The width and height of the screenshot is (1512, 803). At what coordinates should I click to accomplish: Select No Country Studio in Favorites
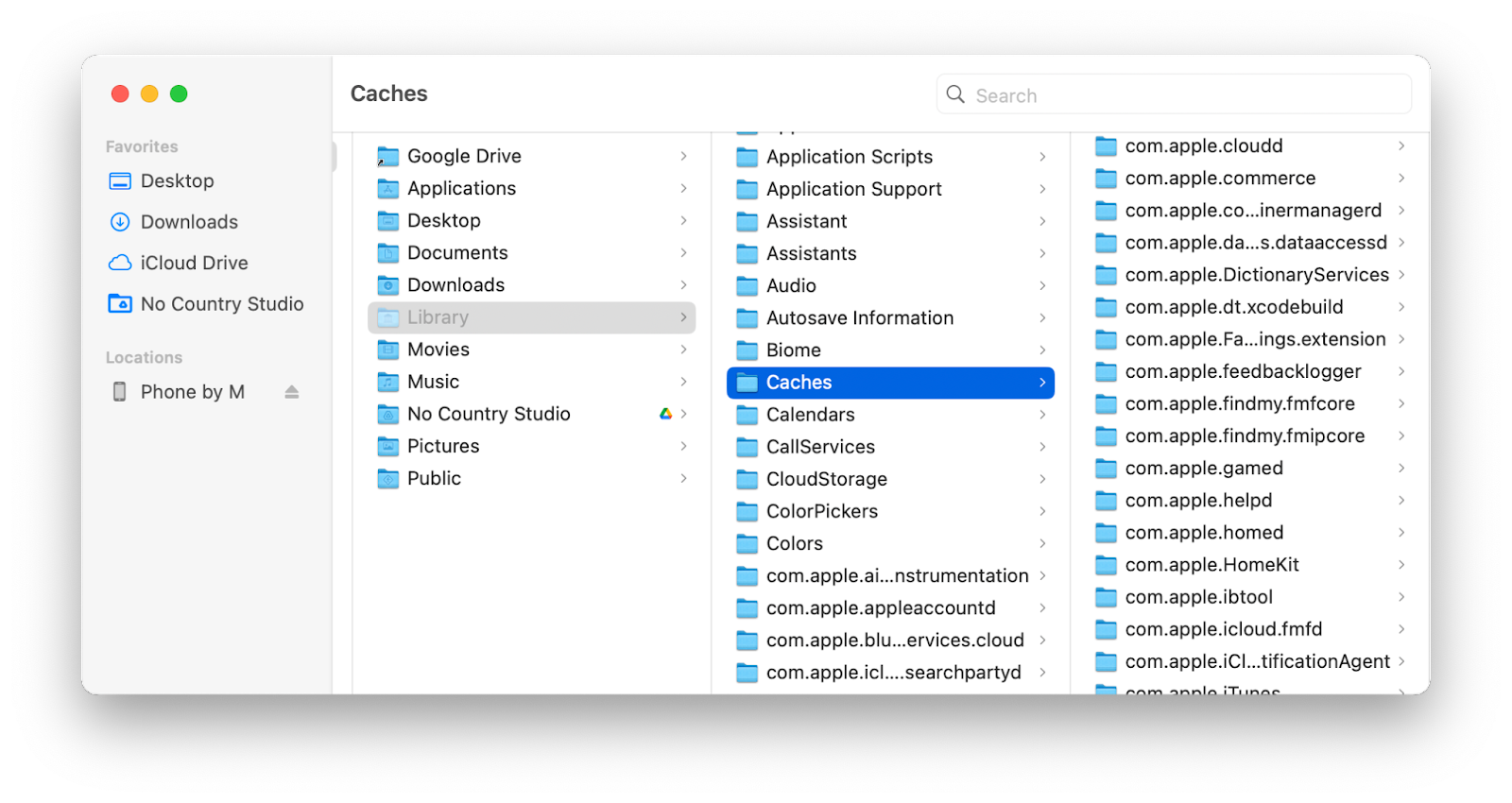point(221,303)
